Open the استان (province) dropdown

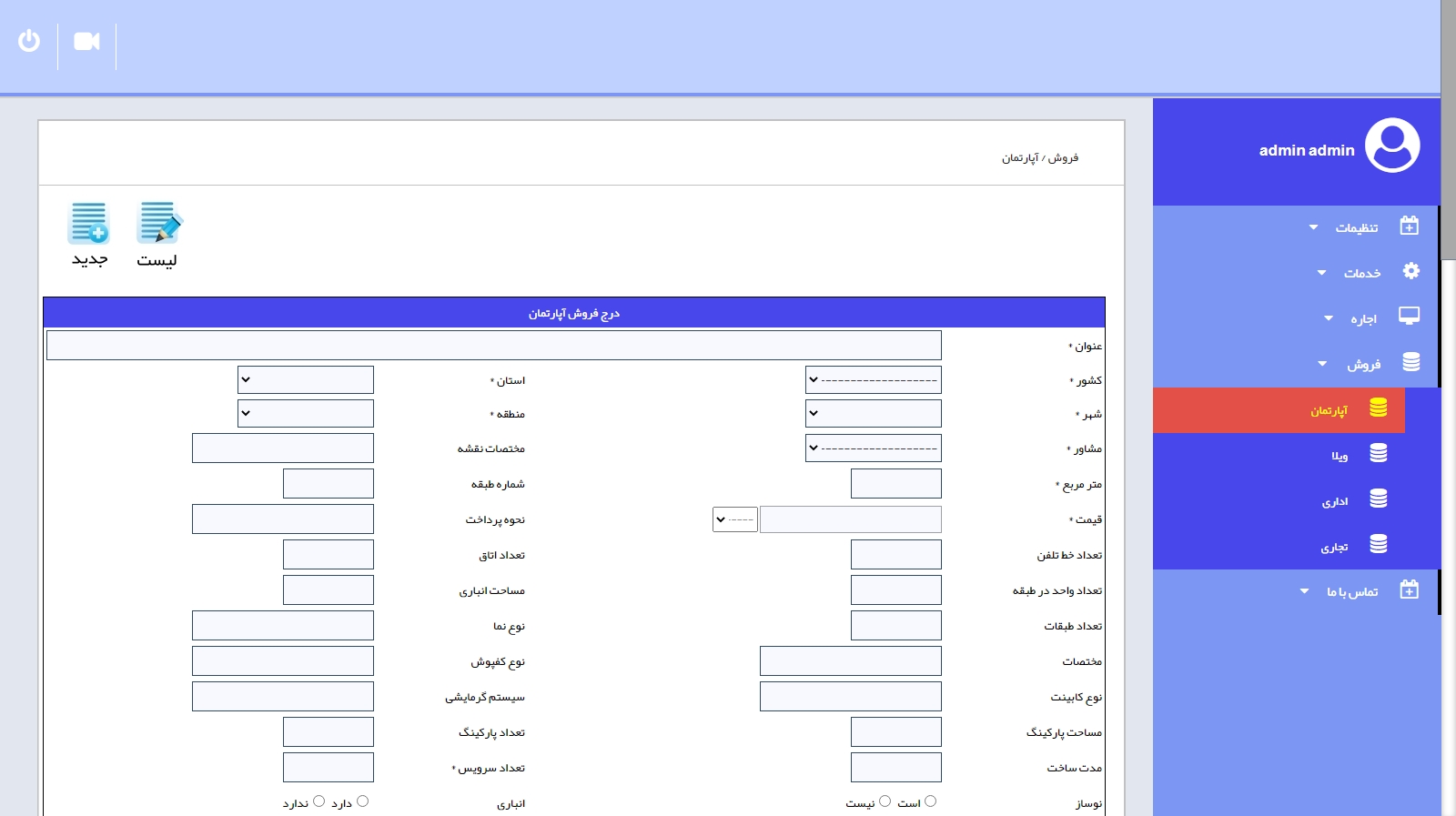click(x=305, y=380)
